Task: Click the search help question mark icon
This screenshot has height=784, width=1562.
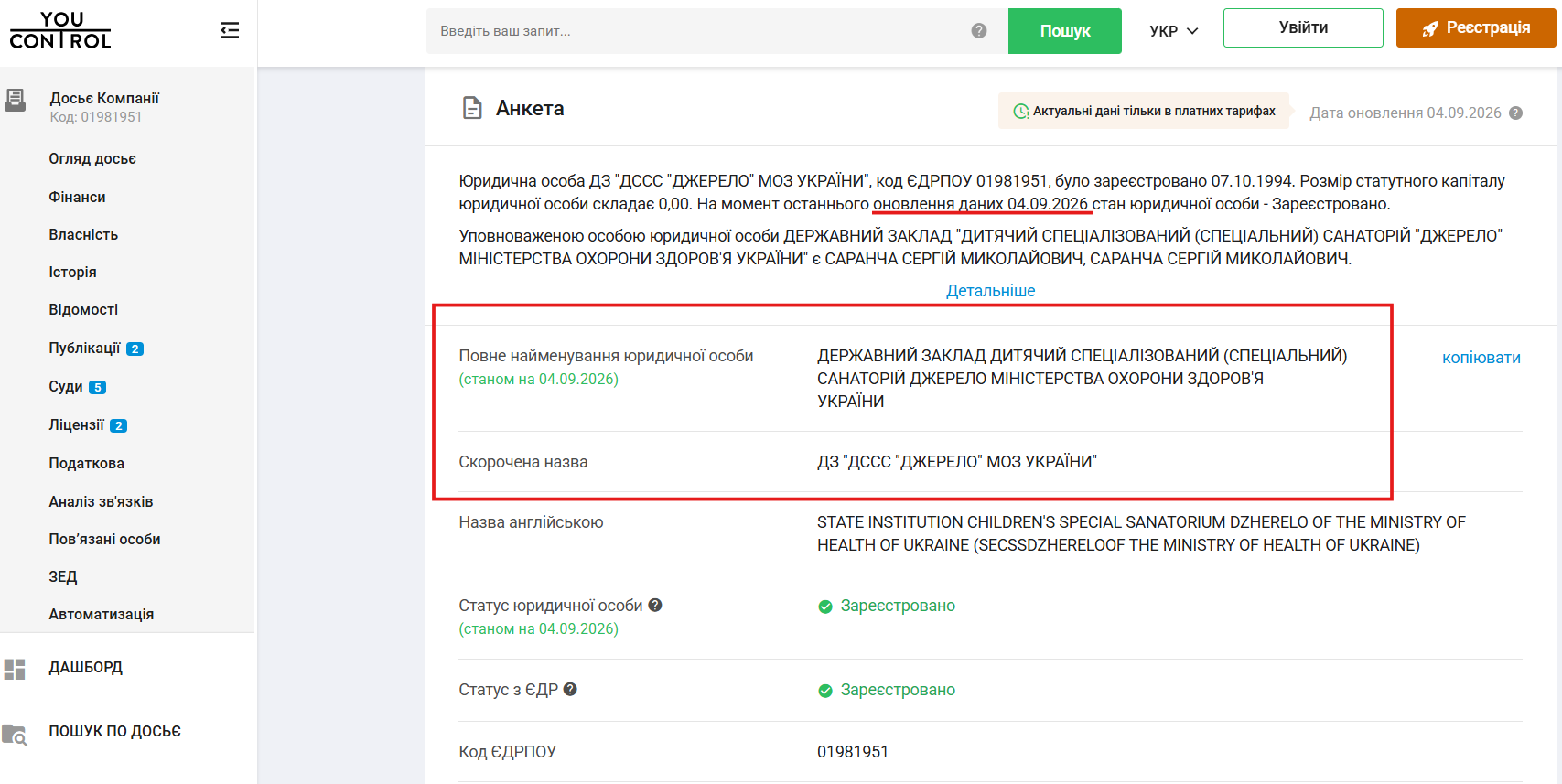Action: click(x=979, y=31)
